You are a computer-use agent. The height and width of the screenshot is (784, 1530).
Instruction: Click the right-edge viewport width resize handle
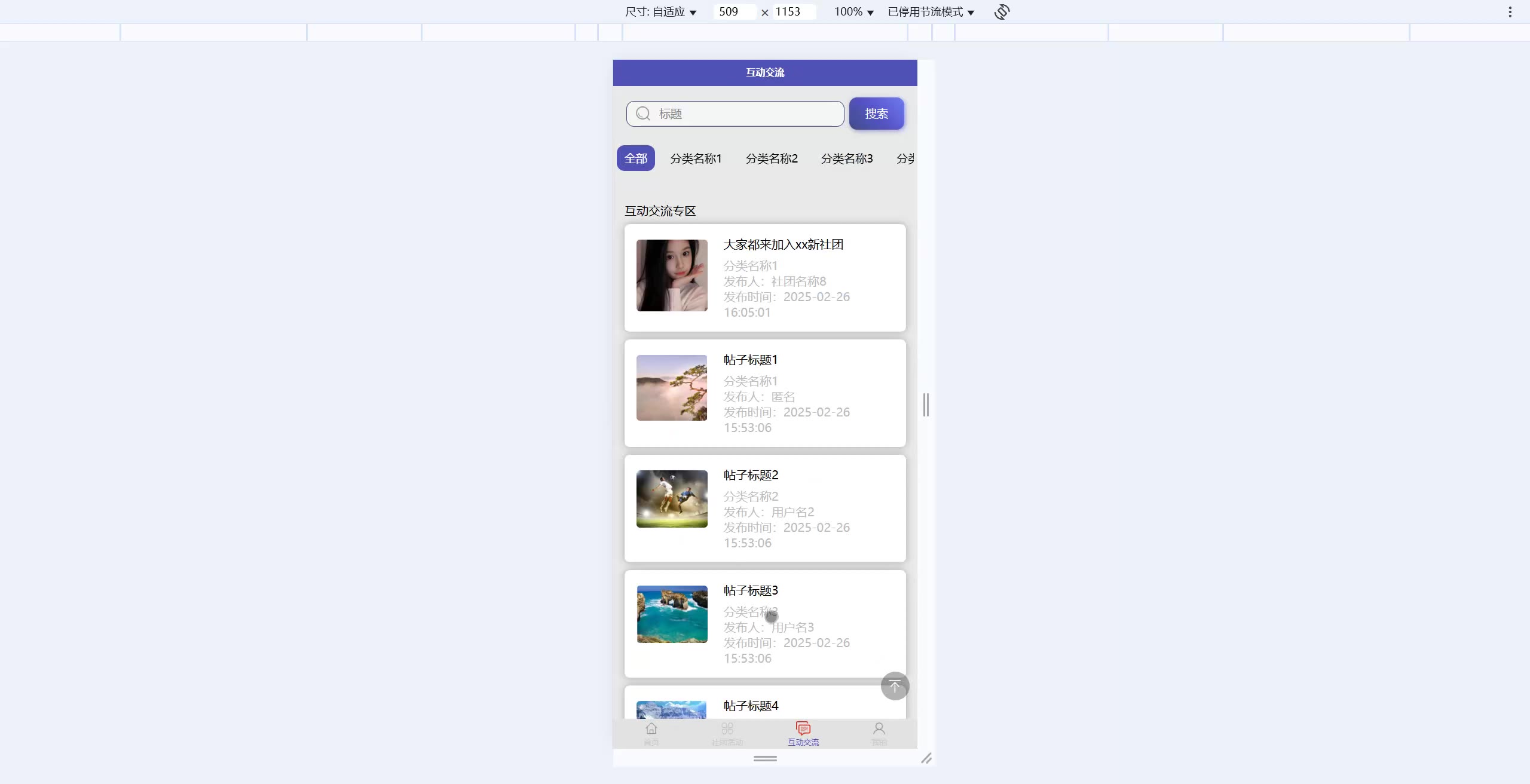(x=926, y=405)
